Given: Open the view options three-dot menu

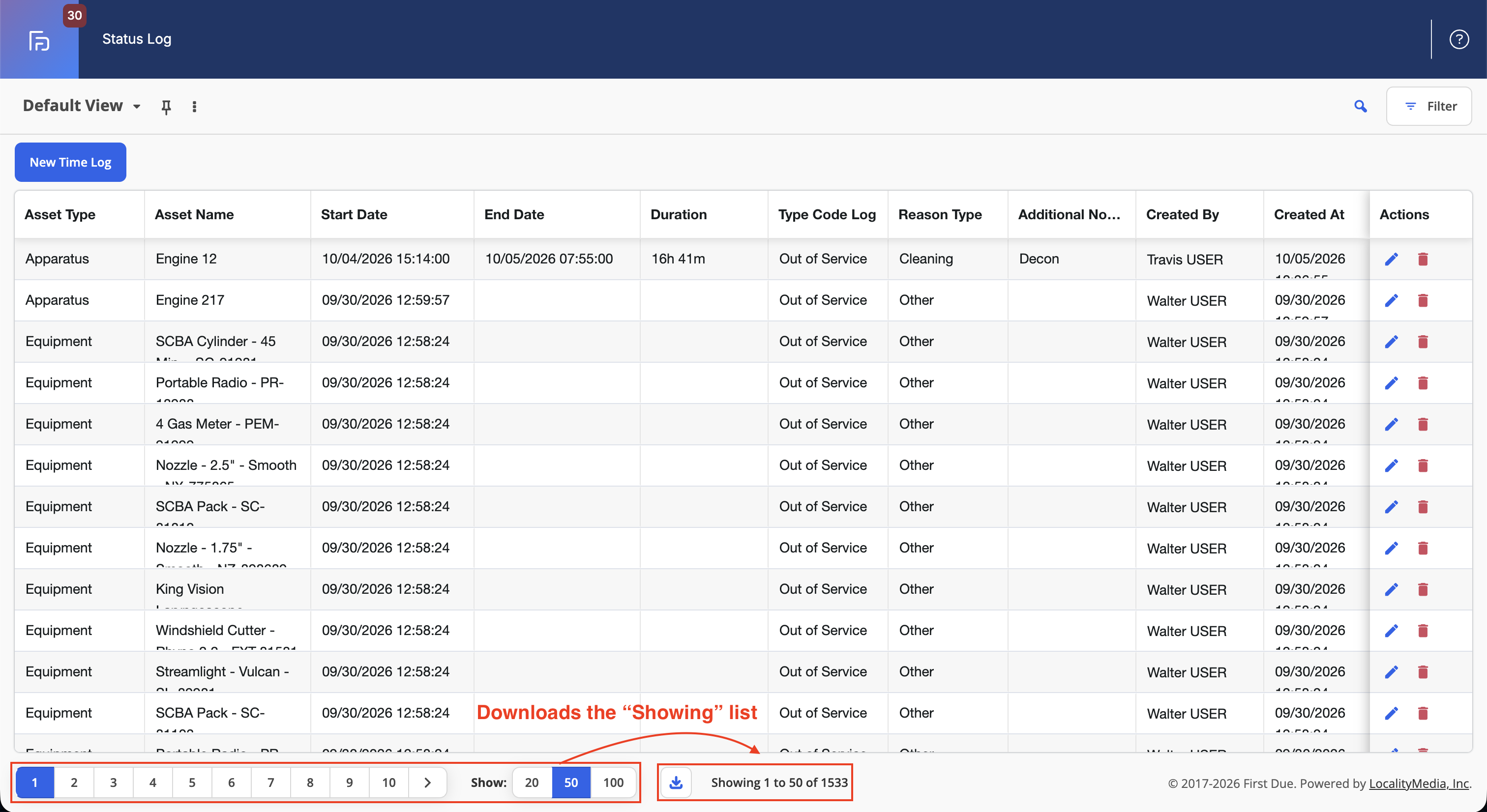Looking at the screenshot, I should point(195,107).
